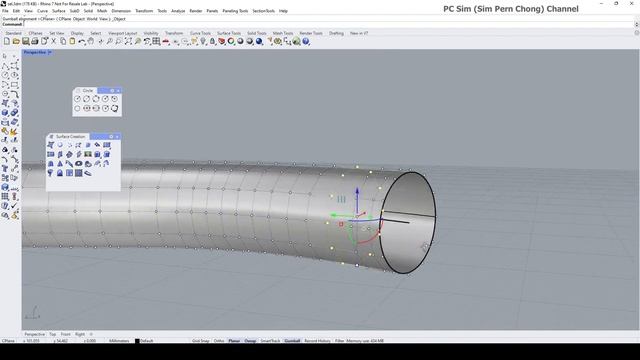This screenshot has width=640, height=360.
Task: Open the SubD menu
Action: 74,11
